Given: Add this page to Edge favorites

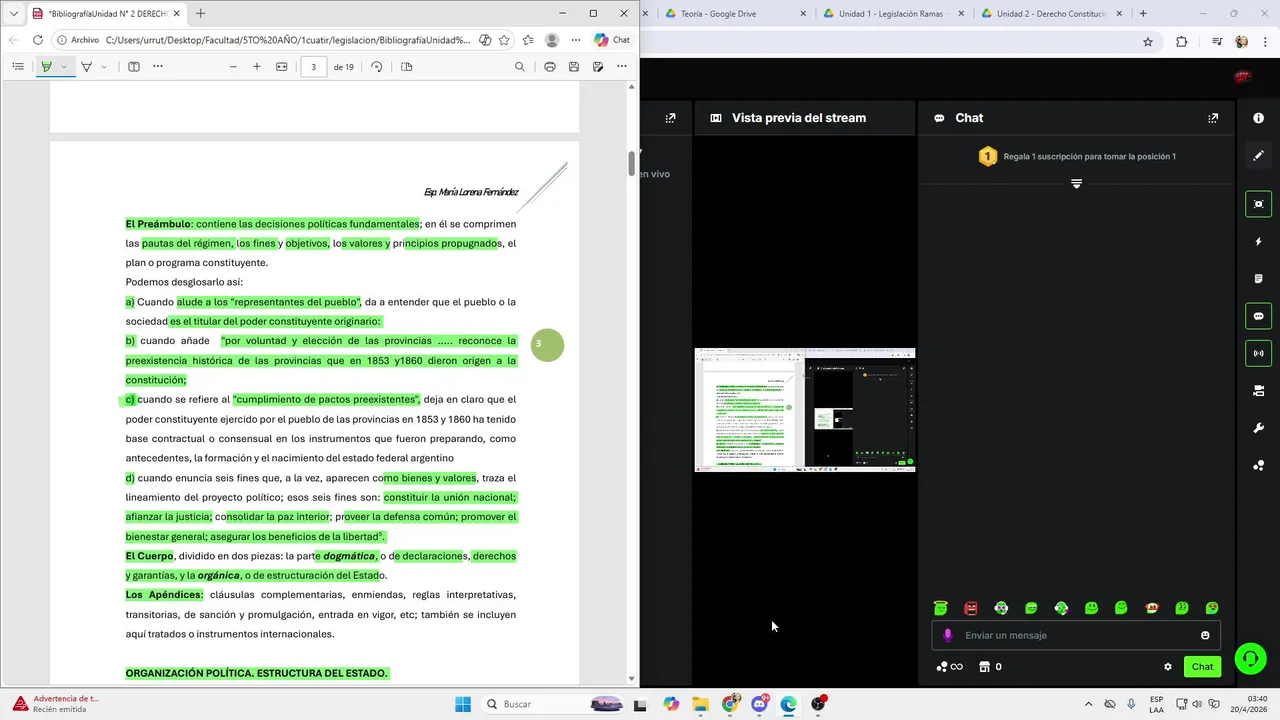Looking at the screenshot, I should (x=504, y=40).
